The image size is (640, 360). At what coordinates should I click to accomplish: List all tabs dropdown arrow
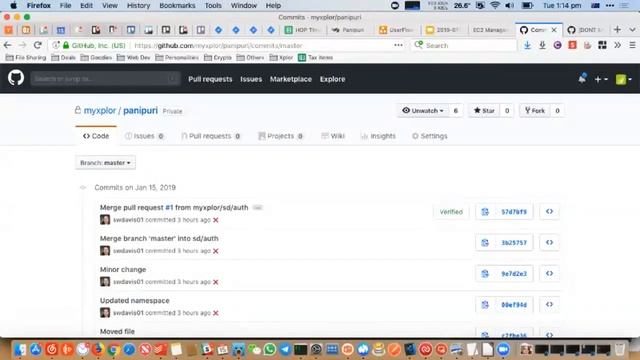[632, 30]
